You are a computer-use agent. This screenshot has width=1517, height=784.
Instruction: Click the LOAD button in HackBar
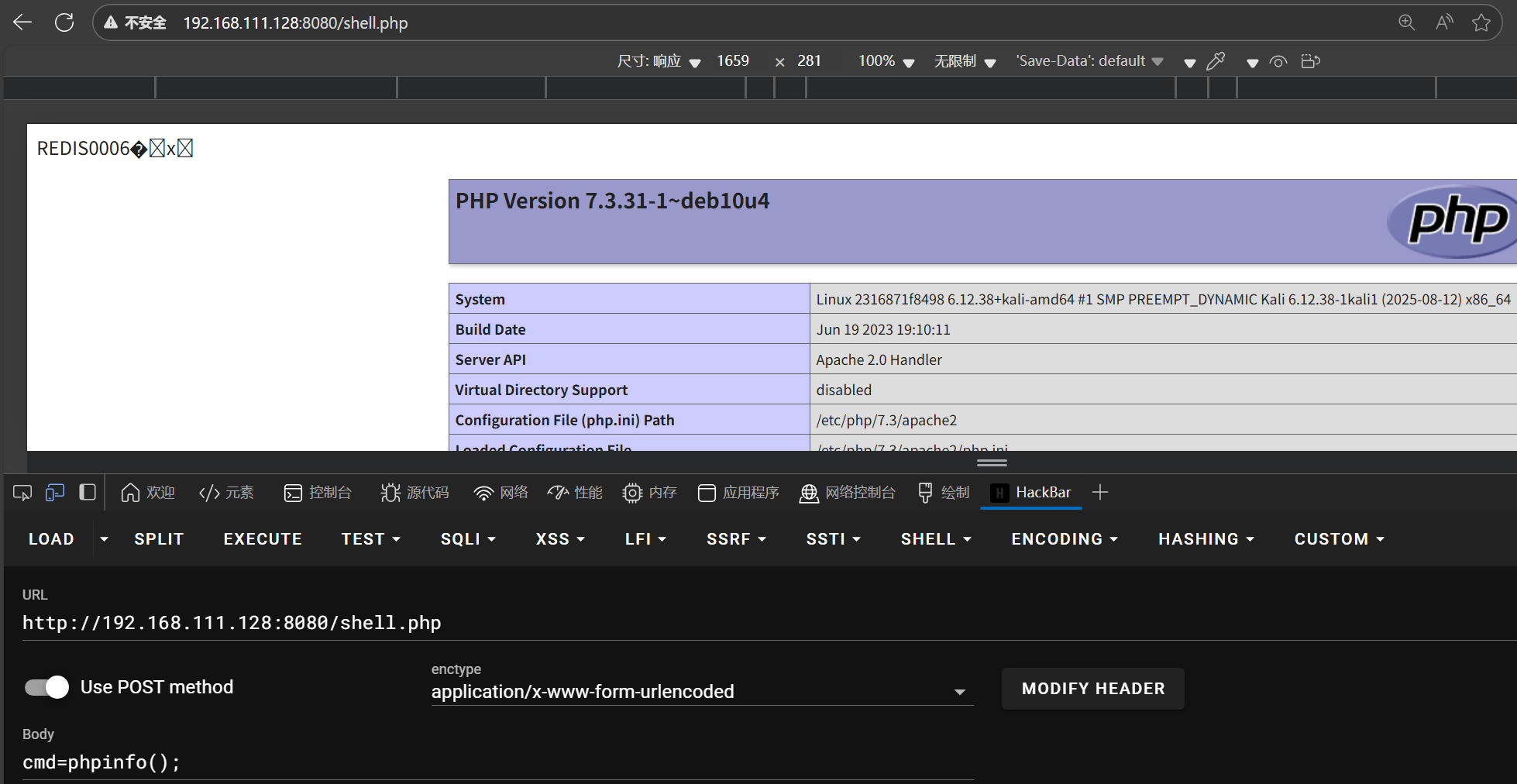pos(51,539)
